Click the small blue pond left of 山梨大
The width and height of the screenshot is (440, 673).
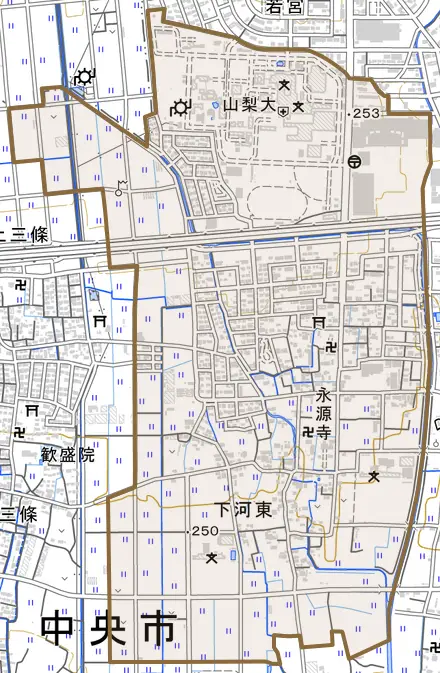point(214,104)
